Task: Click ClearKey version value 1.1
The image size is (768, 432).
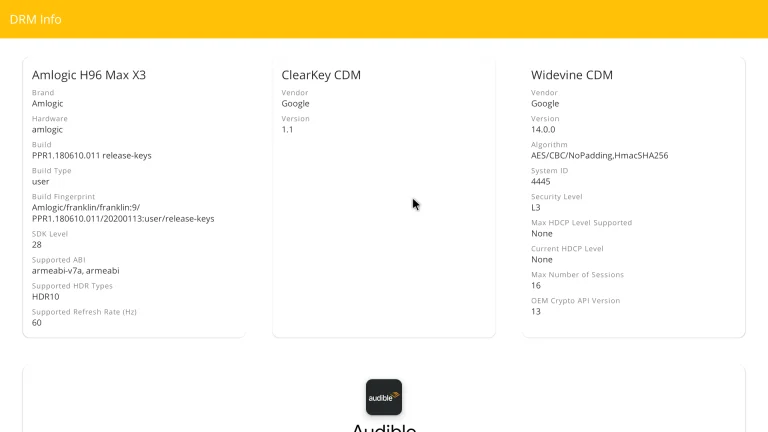Action: (x=287, y=129)
